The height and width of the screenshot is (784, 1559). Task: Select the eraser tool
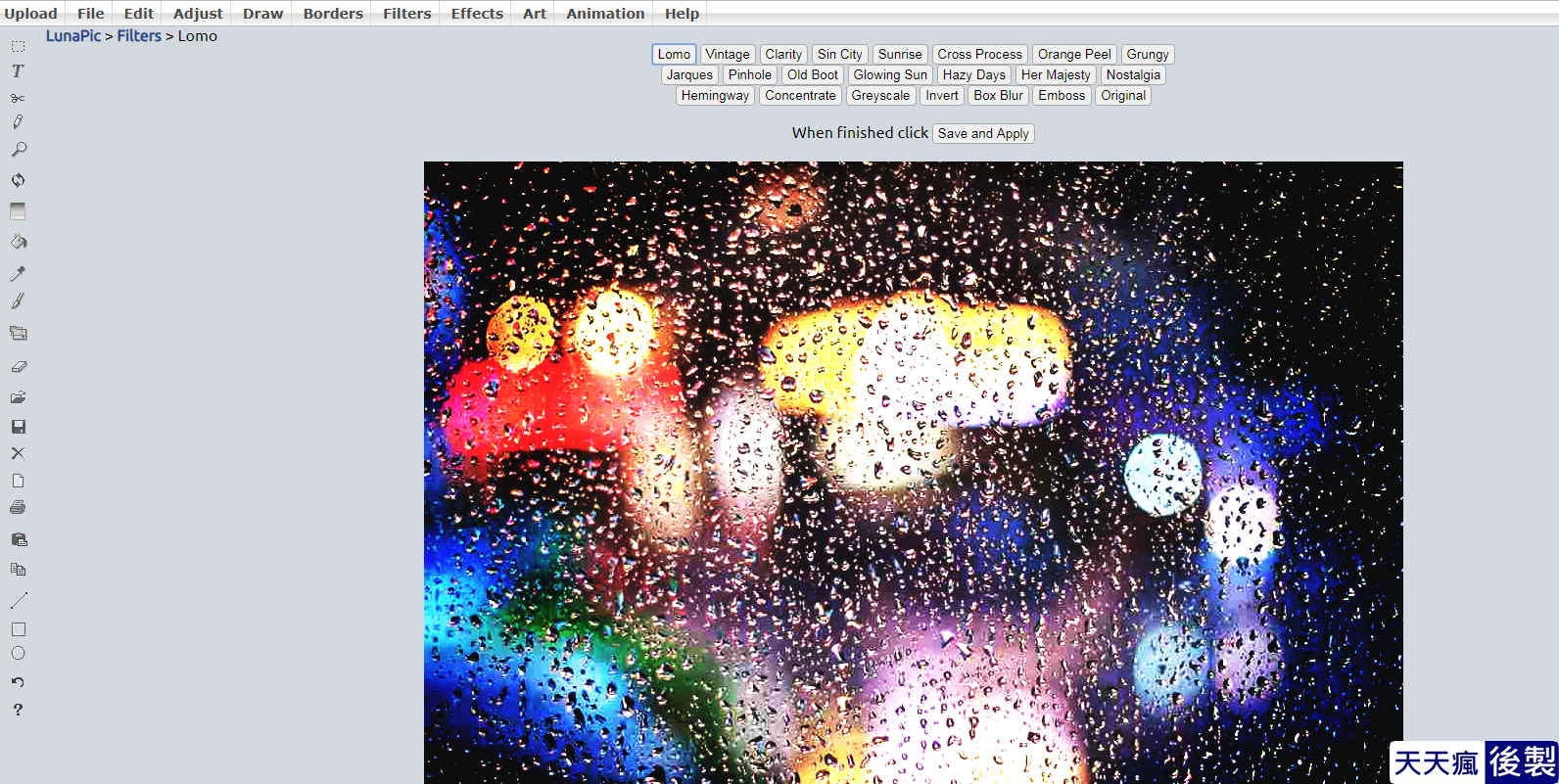18,366
